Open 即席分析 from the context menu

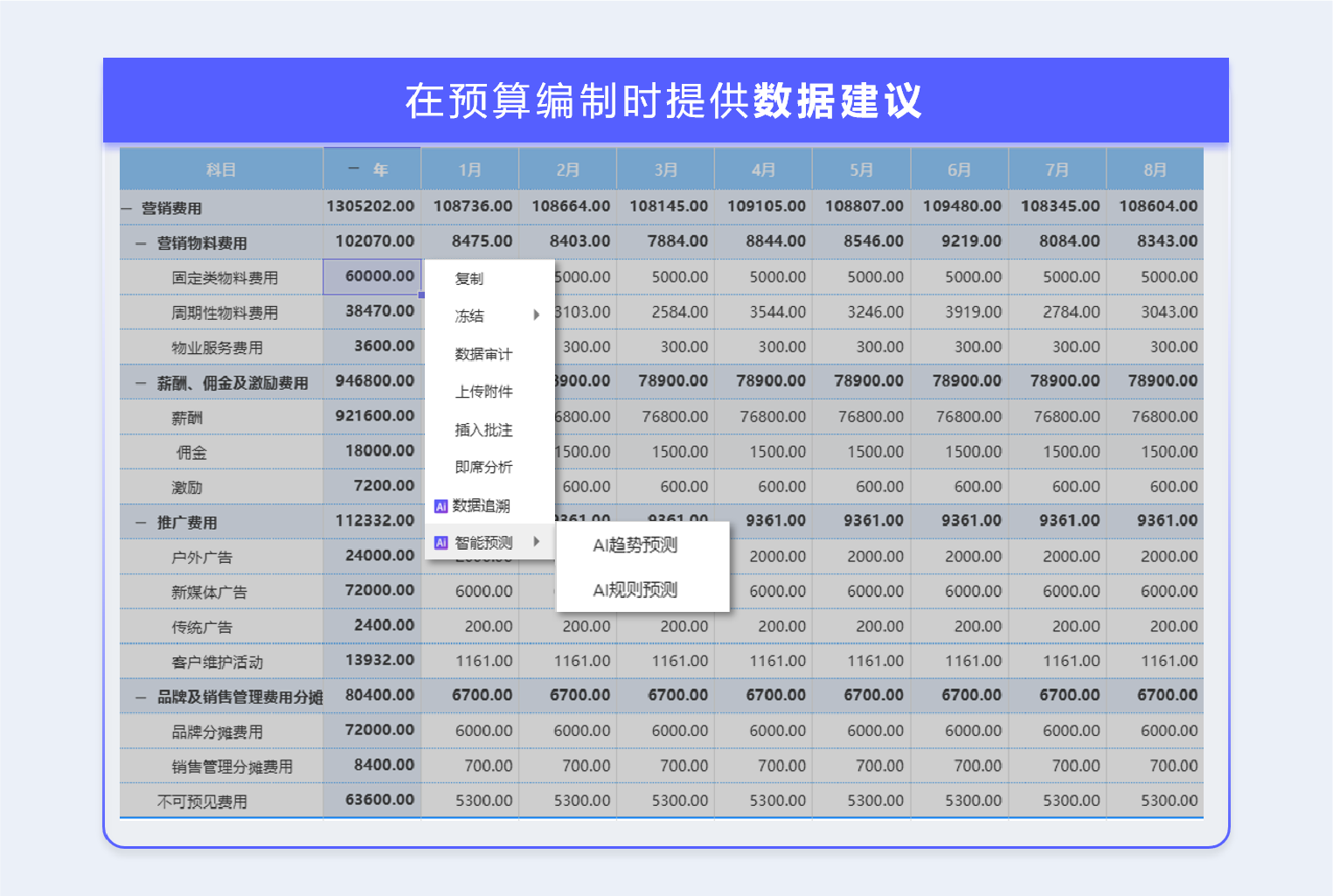(x=489, y=468)
